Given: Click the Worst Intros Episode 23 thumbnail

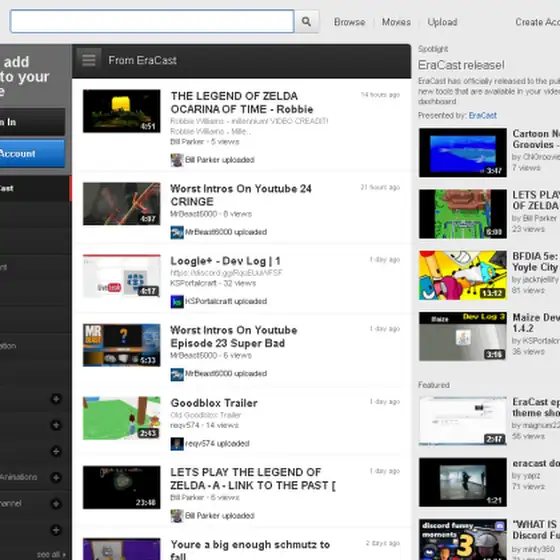Looking at the screenshot, I should pos(121,345).
